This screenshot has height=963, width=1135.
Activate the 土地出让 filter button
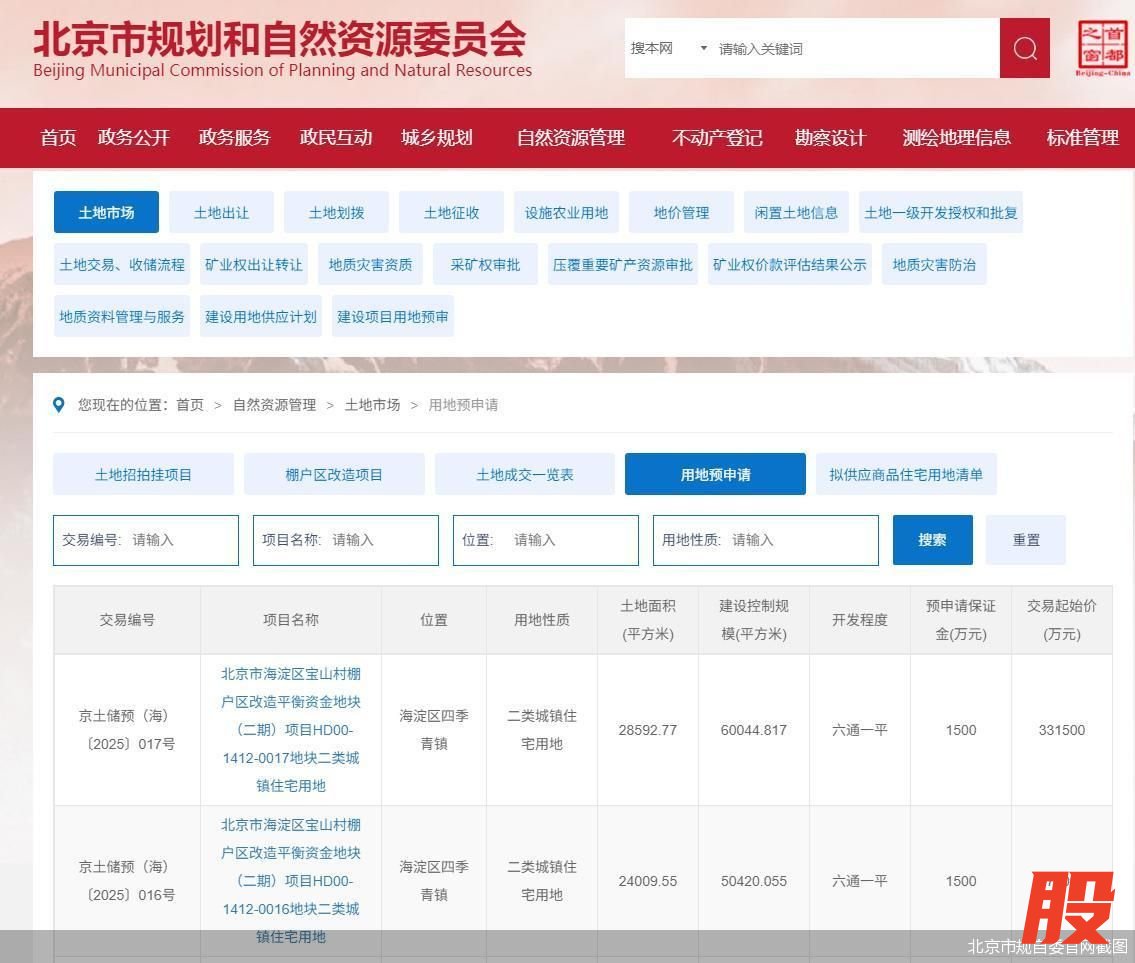(221, 212)
